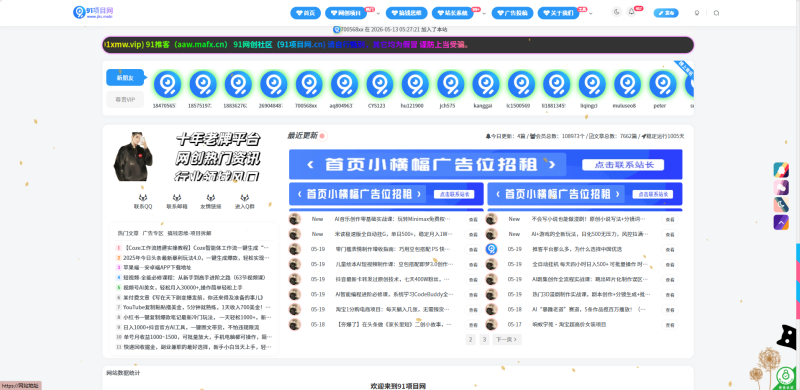
Task: Click 查看 for 蜗蚁宇晃-淘宝超低价女装项目 row
Action: [670, 325]
